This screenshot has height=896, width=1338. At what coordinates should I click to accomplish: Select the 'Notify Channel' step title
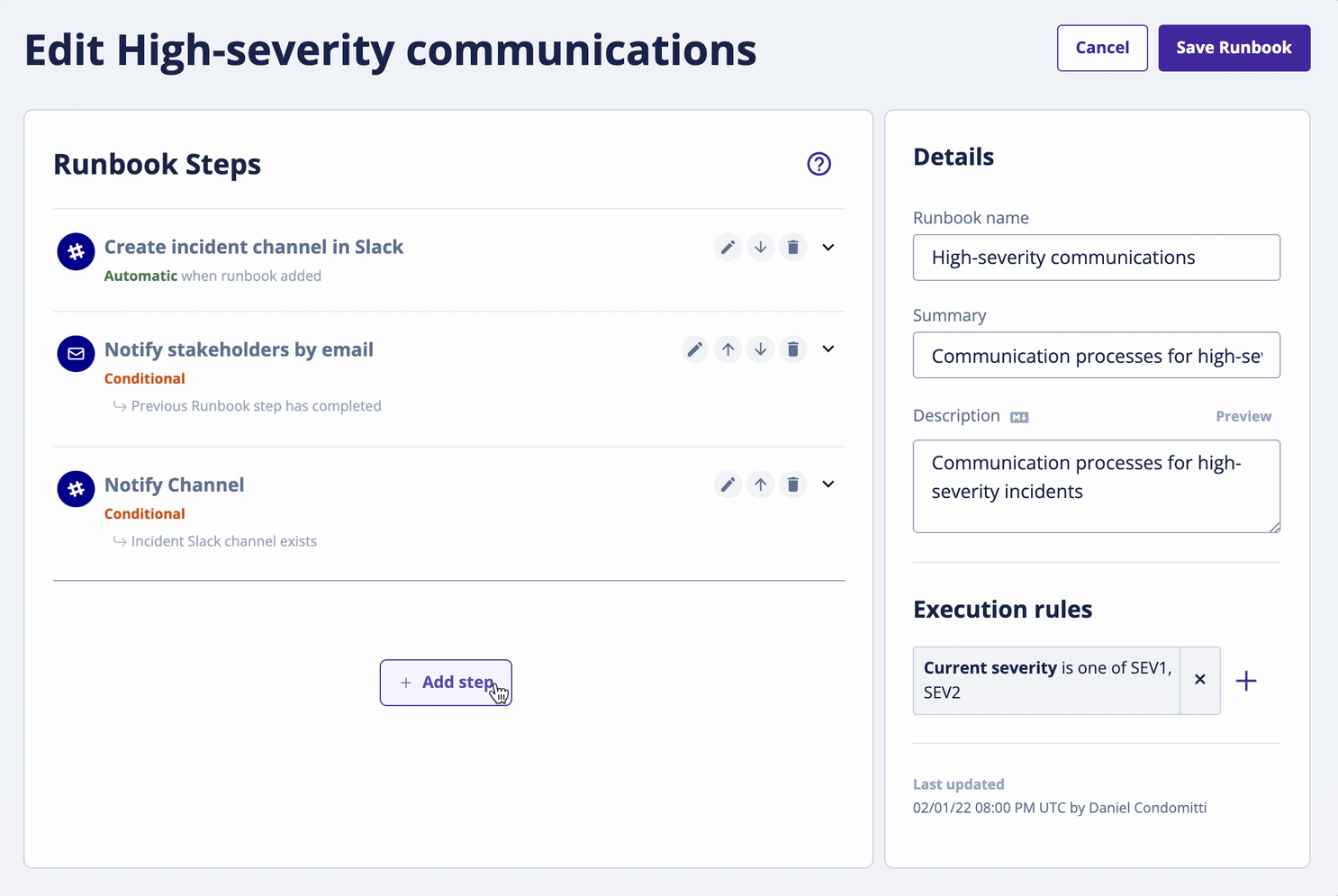tap(174, 484)
